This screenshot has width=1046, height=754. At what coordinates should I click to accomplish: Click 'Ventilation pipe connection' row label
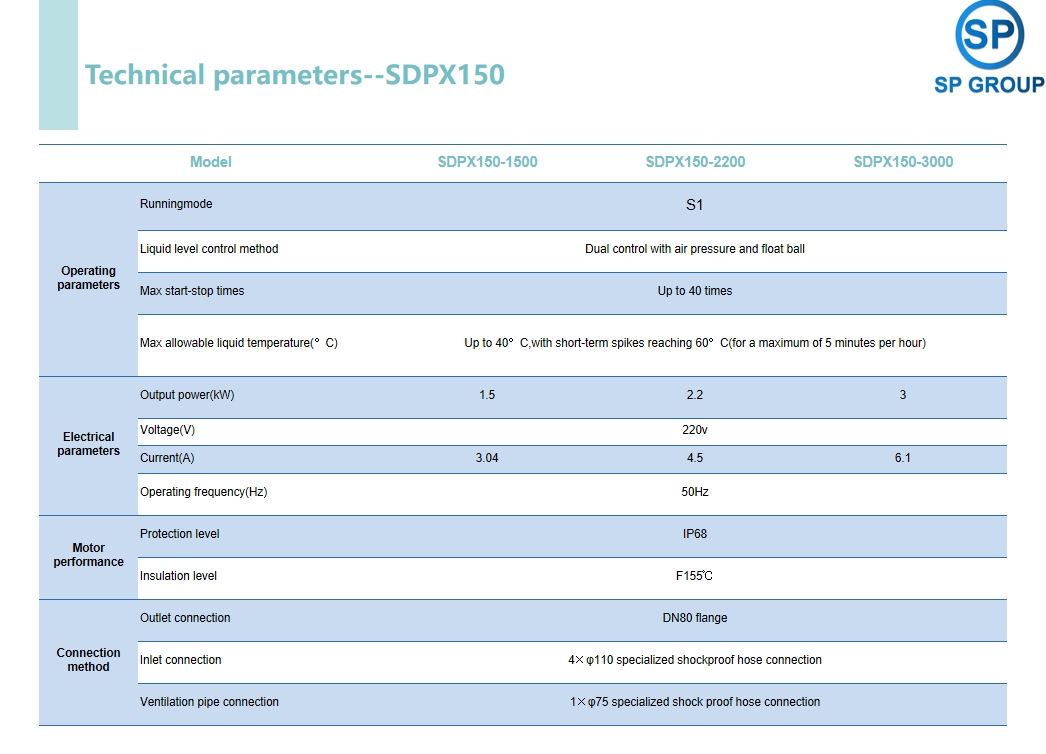tap(209, 702)
